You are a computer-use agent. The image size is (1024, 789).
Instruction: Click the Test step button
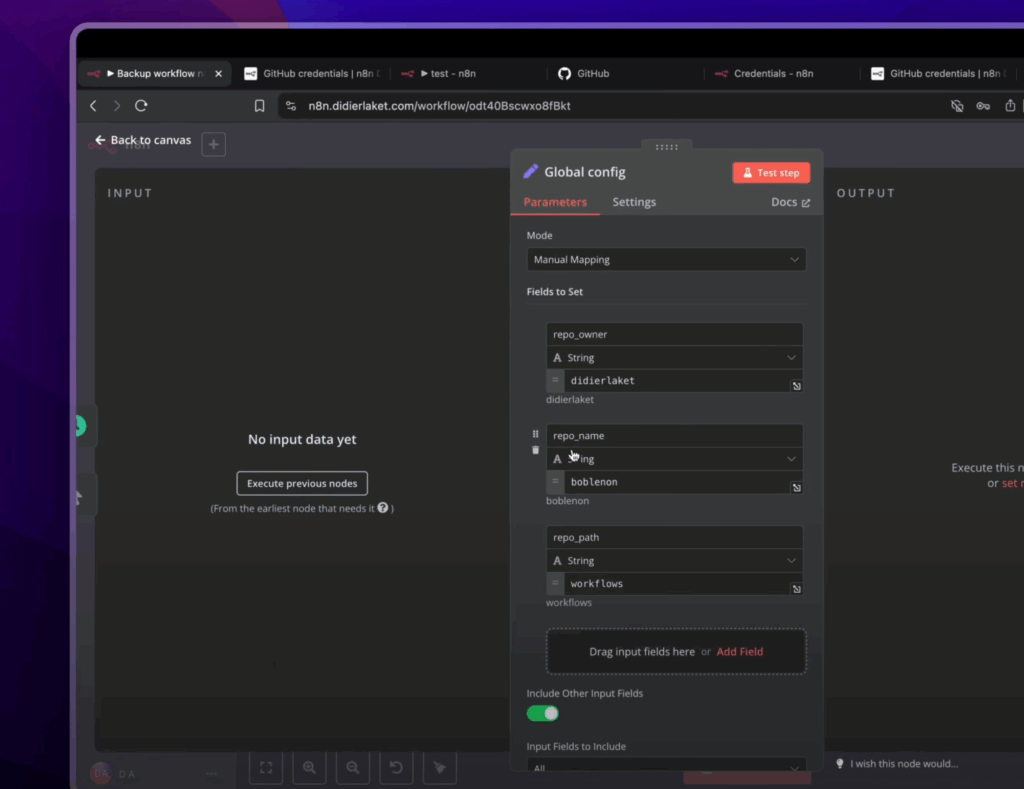coord(771,173)
